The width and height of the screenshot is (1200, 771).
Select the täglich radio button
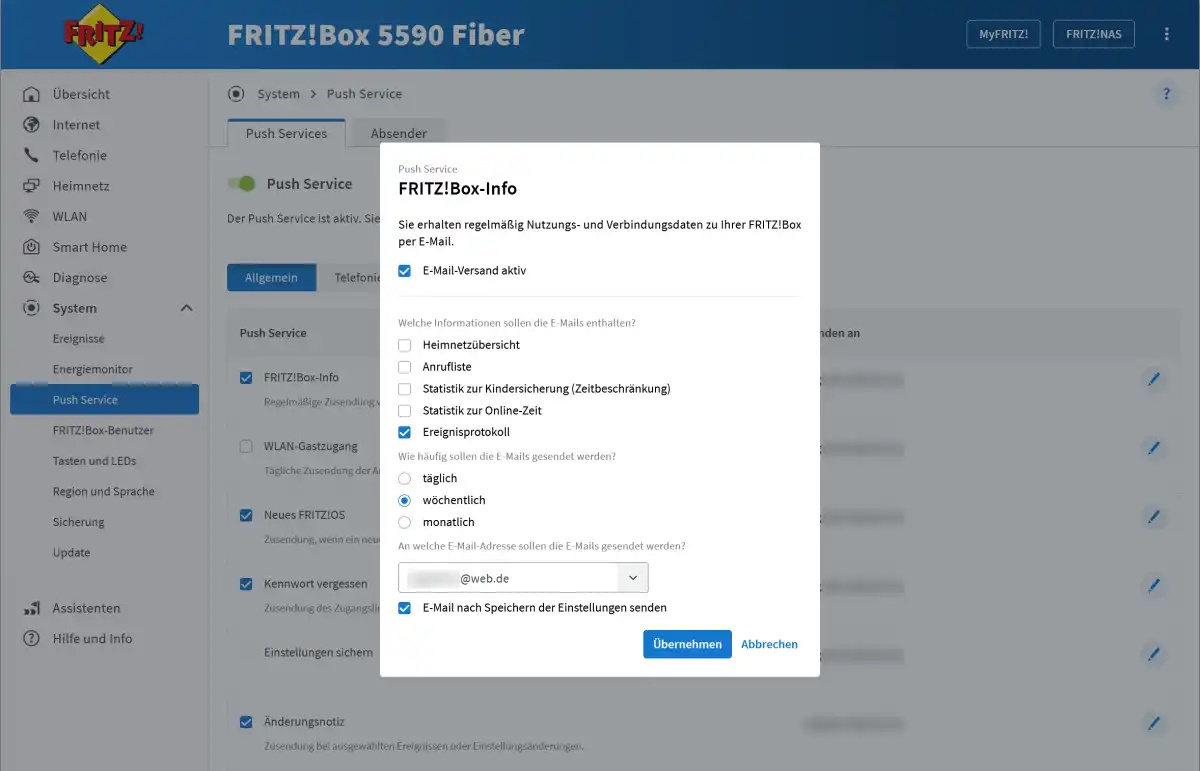(405, 479)
